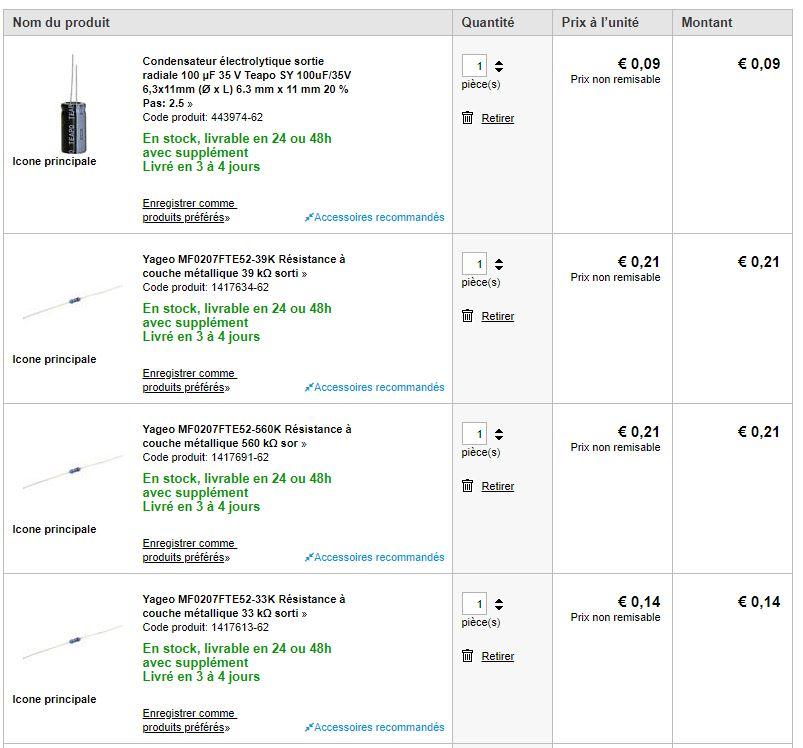Image resolution: width=803 pixels, height=748 pixels.
Task: Click the 39 kΩ resistor thumbnail image
Action: coord(73,302)
